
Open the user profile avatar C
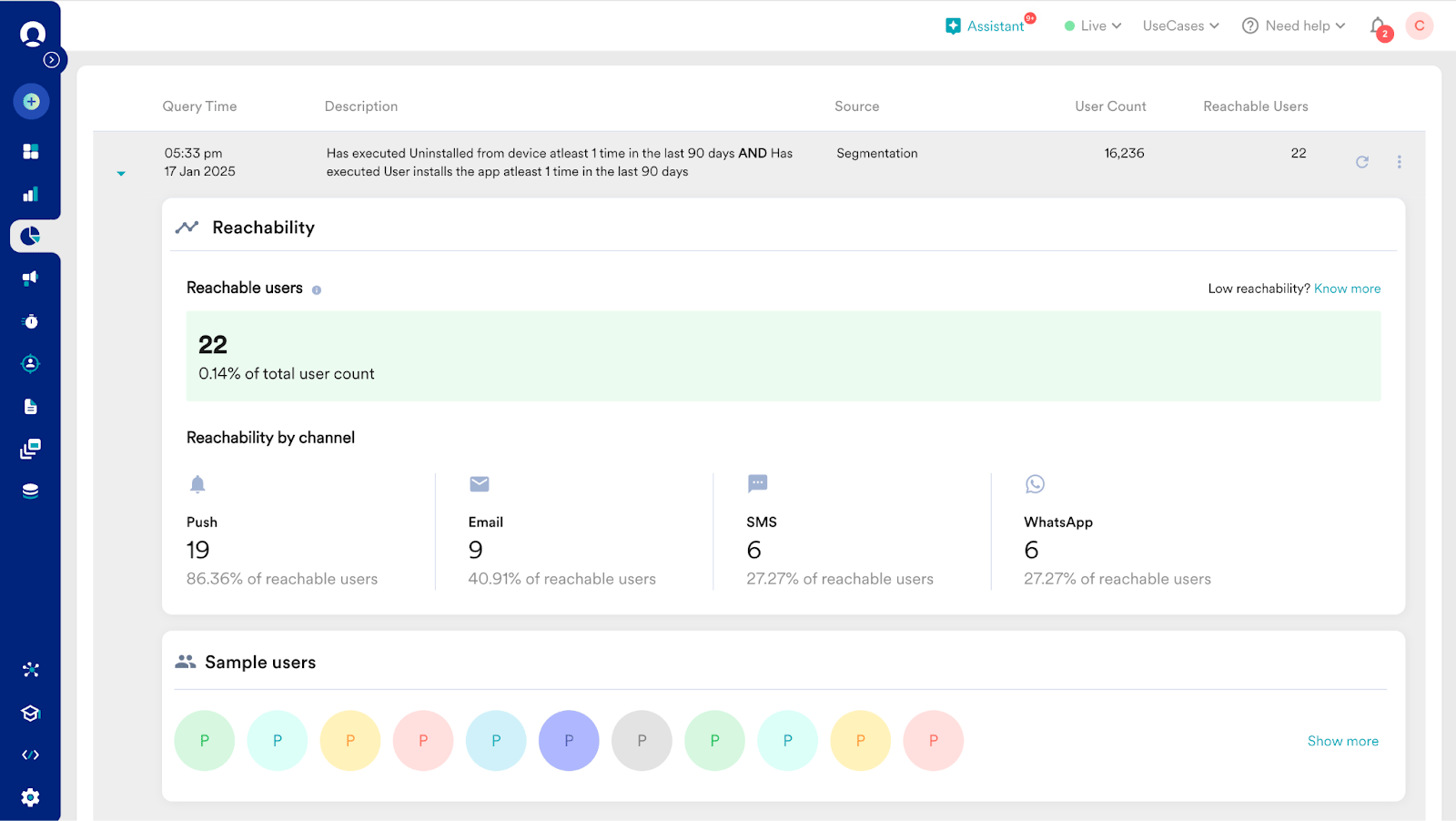tap(1420, 25)
